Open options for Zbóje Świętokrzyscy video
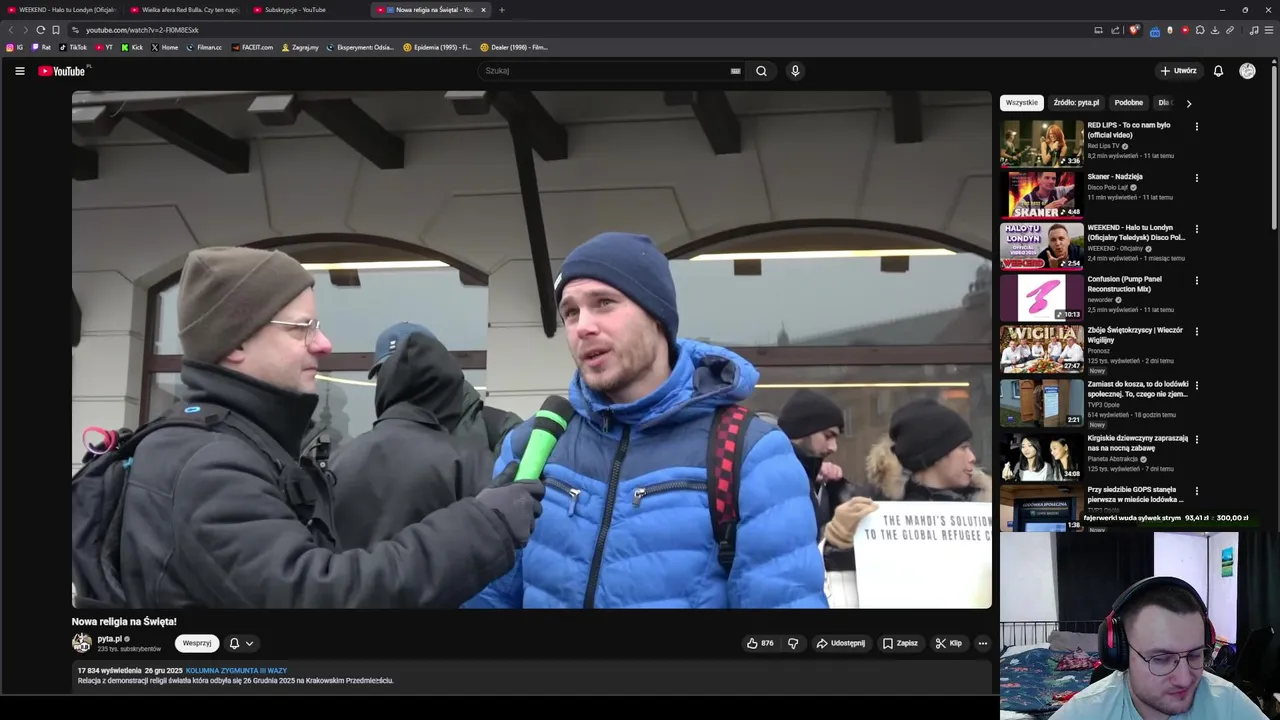Image resolution: width=1280 pixels, height=720 pixels. (1196, 331)
